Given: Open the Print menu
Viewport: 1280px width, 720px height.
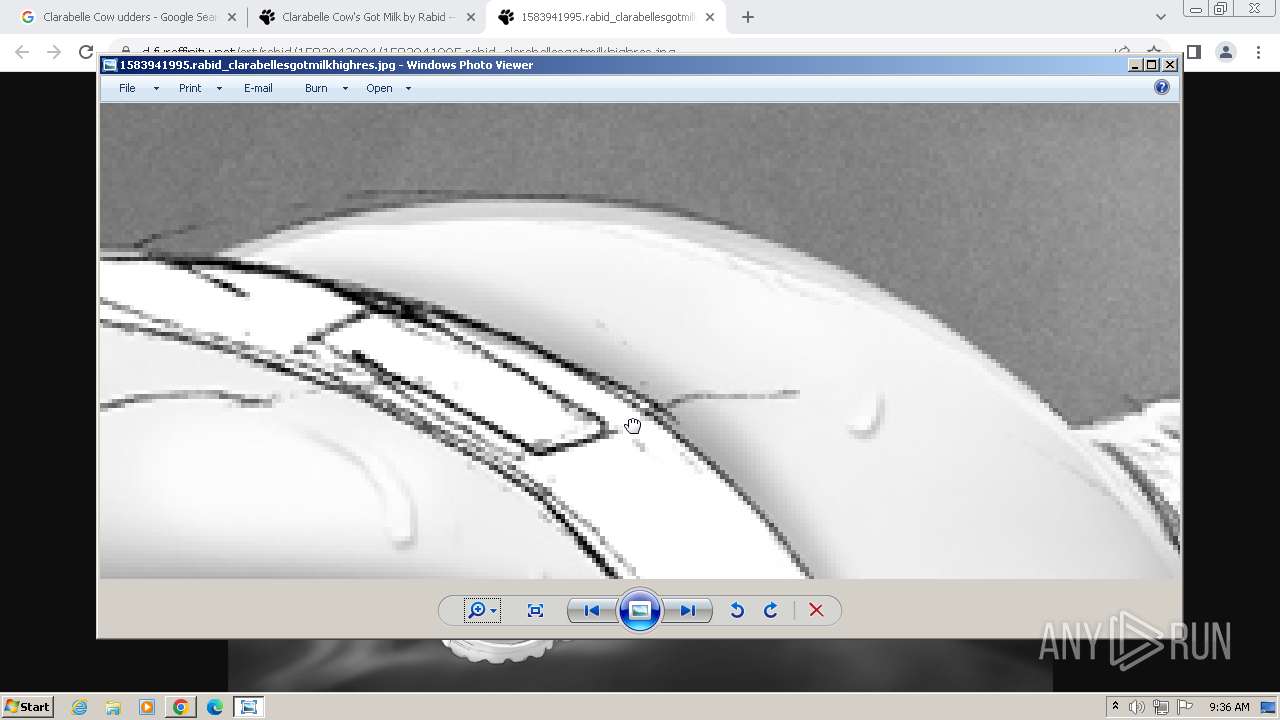Looking at the screenshot, I should 190,88.
